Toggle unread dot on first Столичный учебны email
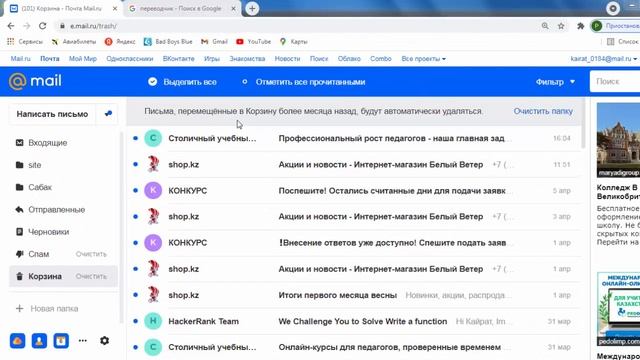The image size is (640, 360). pyautogui.click(x=136, y=138)
